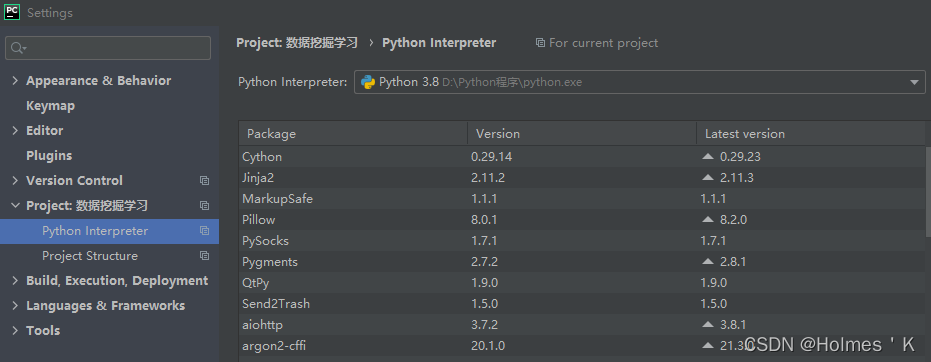Click project-level icon beside Python Interpreter
Image resolution: width=931 pixels, height=362 pixels.
[x=204, y=231]
